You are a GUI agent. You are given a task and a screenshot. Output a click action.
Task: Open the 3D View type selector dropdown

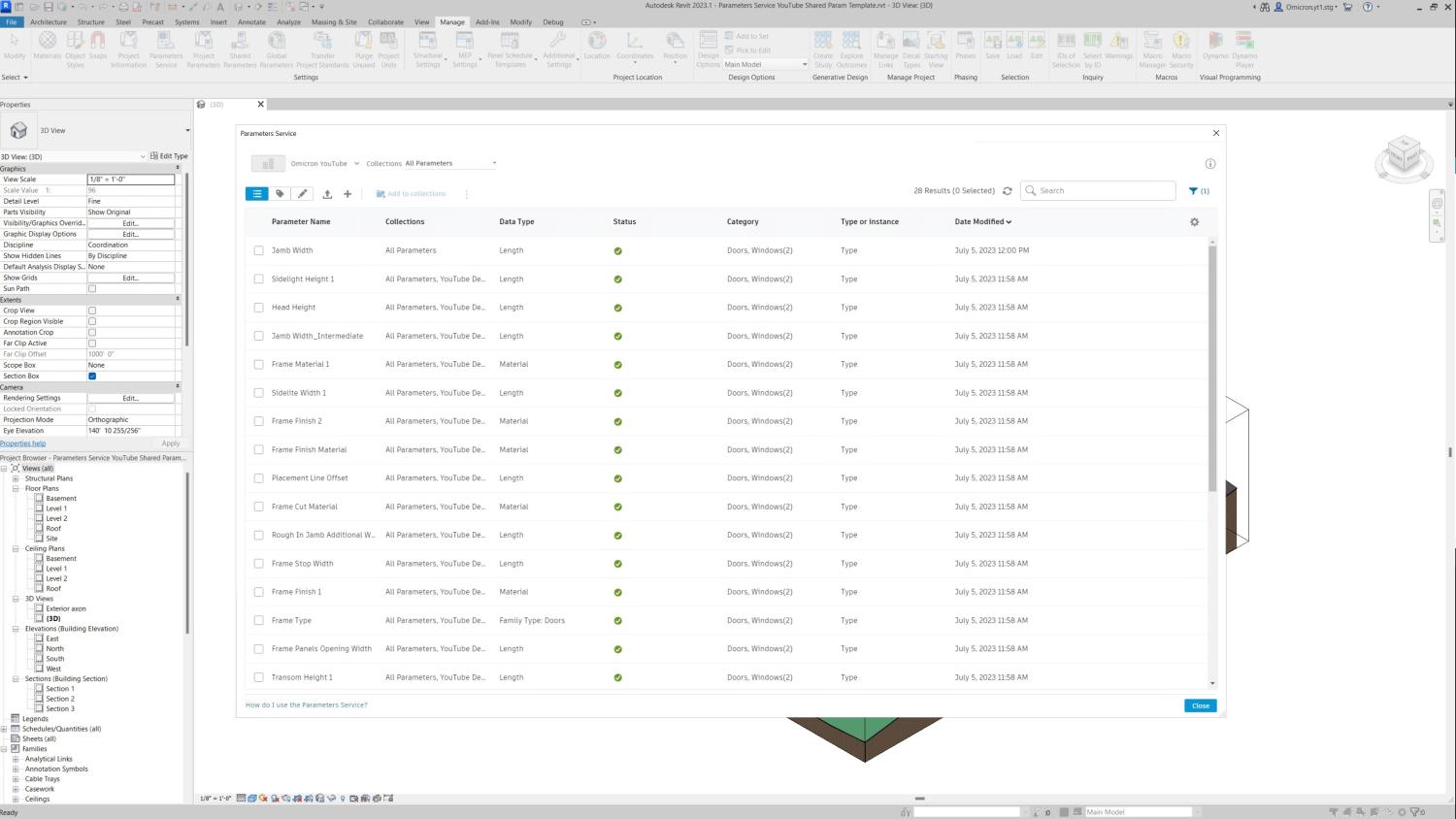187,130
